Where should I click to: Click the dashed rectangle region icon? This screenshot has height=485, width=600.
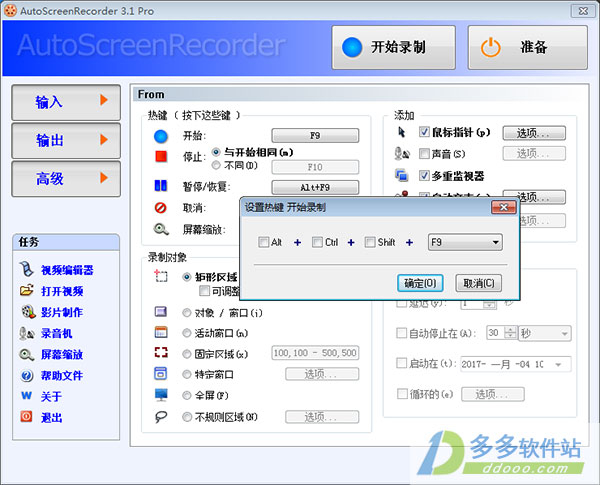tap(161, 276)
